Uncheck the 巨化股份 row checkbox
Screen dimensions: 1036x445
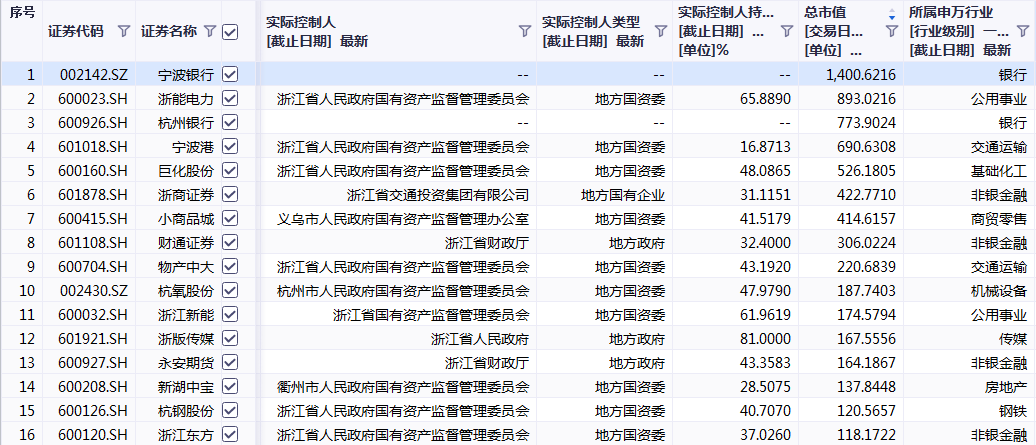[x=230, y=170]
